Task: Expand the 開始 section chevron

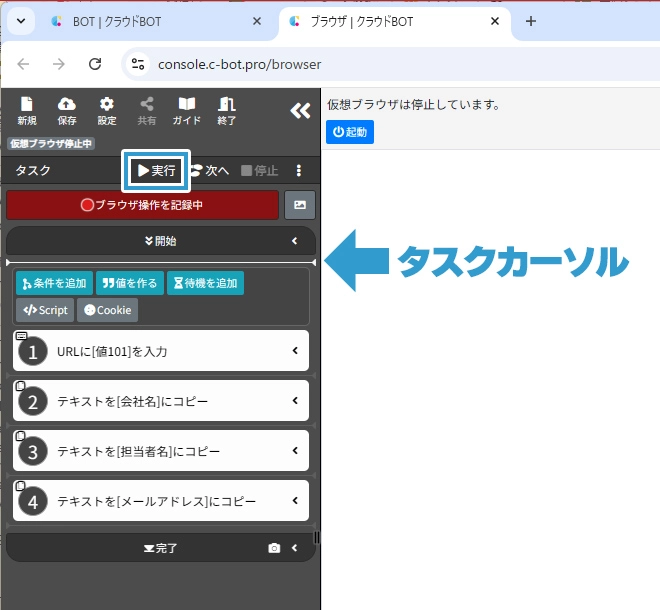Action: [295, 241]
